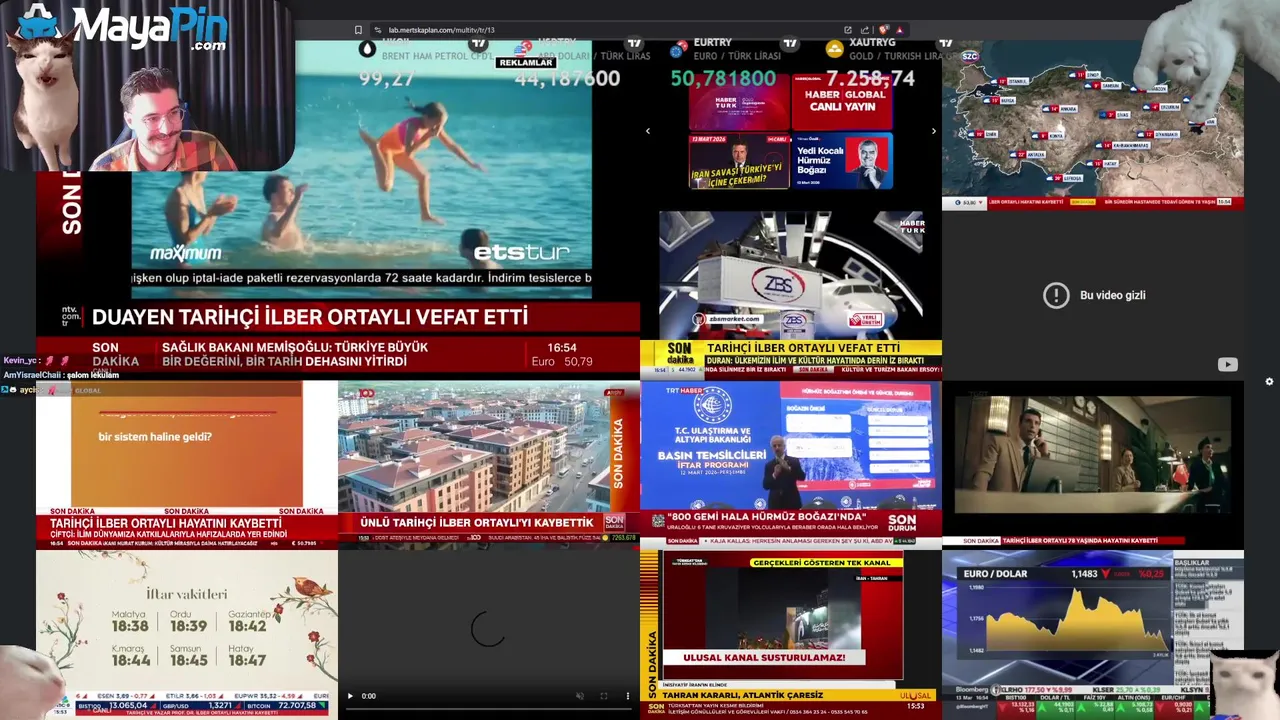The image size is (1280, 720).
Task: Open the Brave Rewards triangle icon
Action: (900, 30)
